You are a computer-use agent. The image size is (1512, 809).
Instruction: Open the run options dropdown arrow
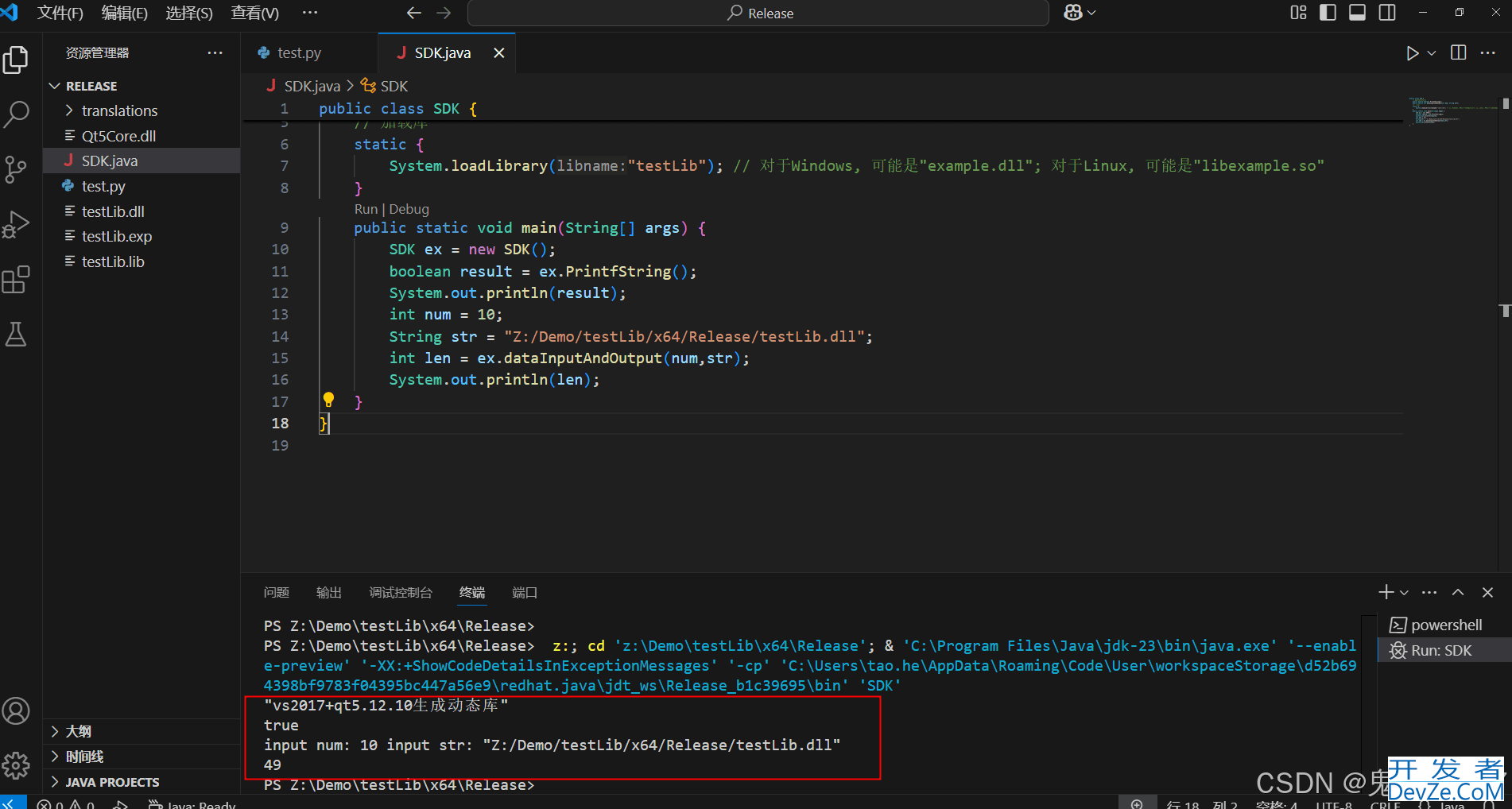pyautogui.click(x=1432, y=53)
